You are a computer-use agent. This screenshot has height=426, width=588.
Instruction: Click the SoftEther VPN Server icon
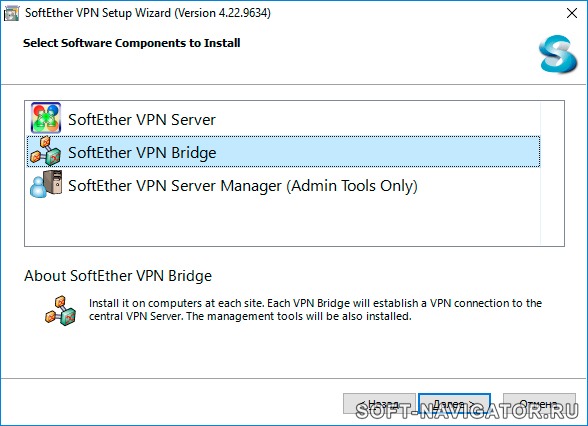46,118
